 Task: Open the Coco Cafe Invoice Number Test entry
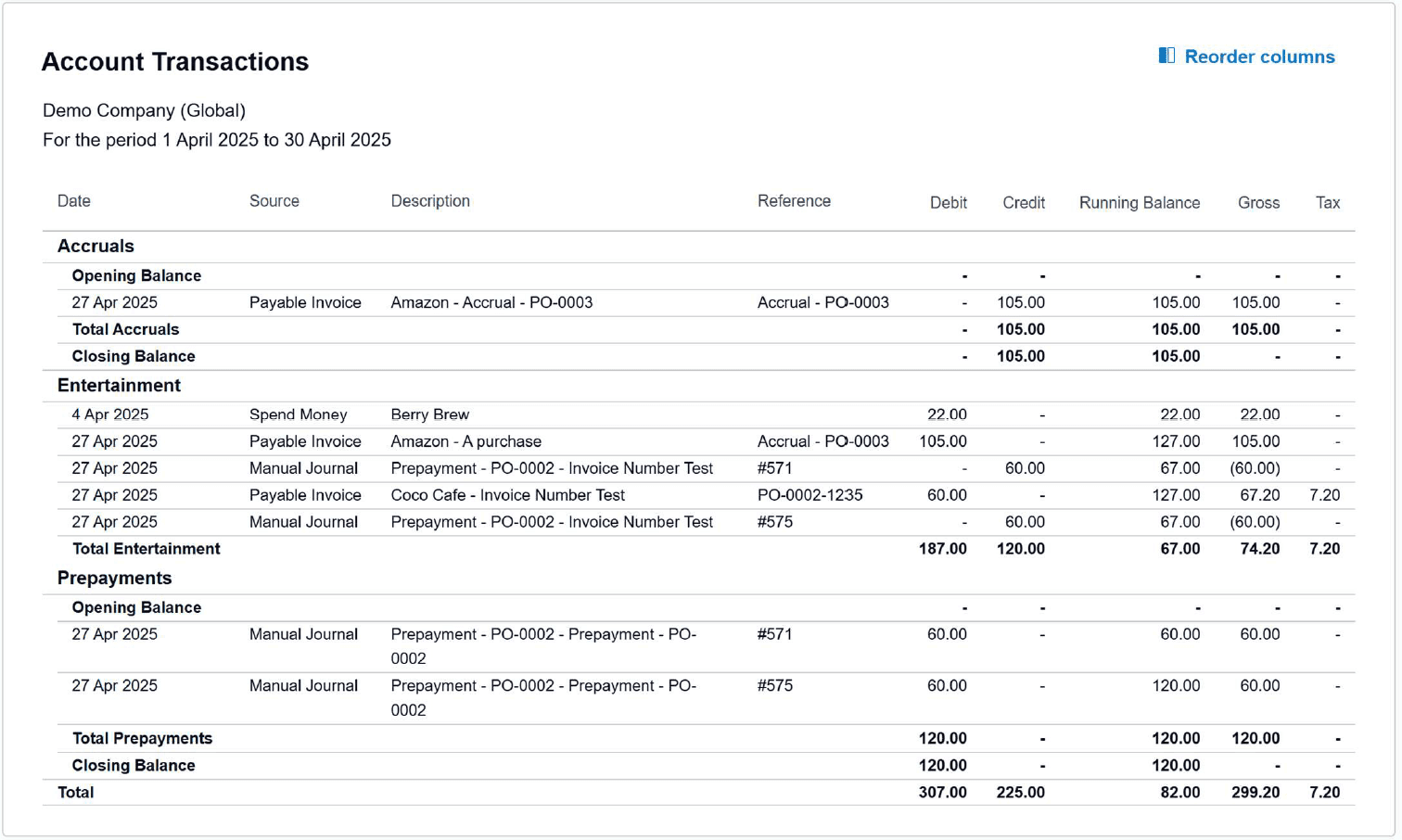508,495
